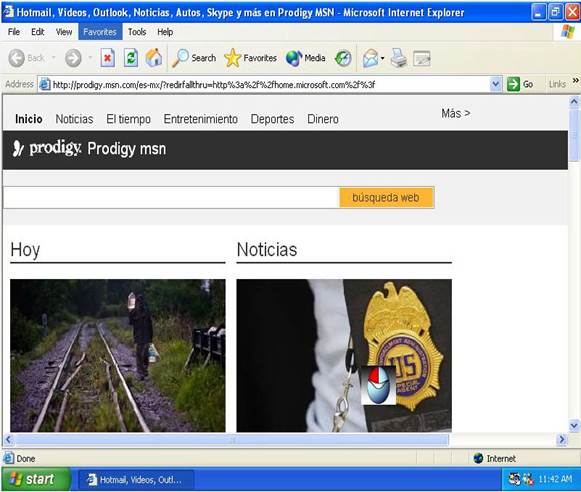The image size is (581, 492).
Task: Click the page icon in address bar
Action: [45, 84]
